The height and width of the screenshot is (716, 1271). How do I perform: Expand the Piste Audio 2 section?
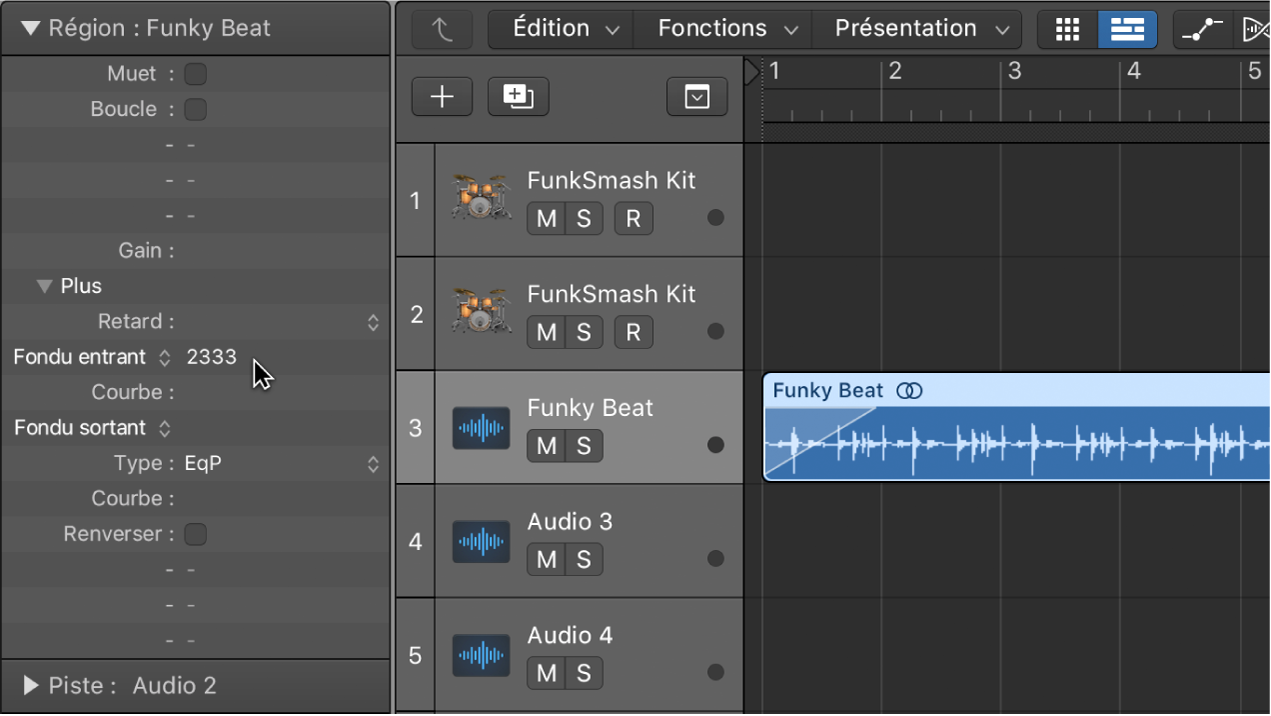(30, 686)
